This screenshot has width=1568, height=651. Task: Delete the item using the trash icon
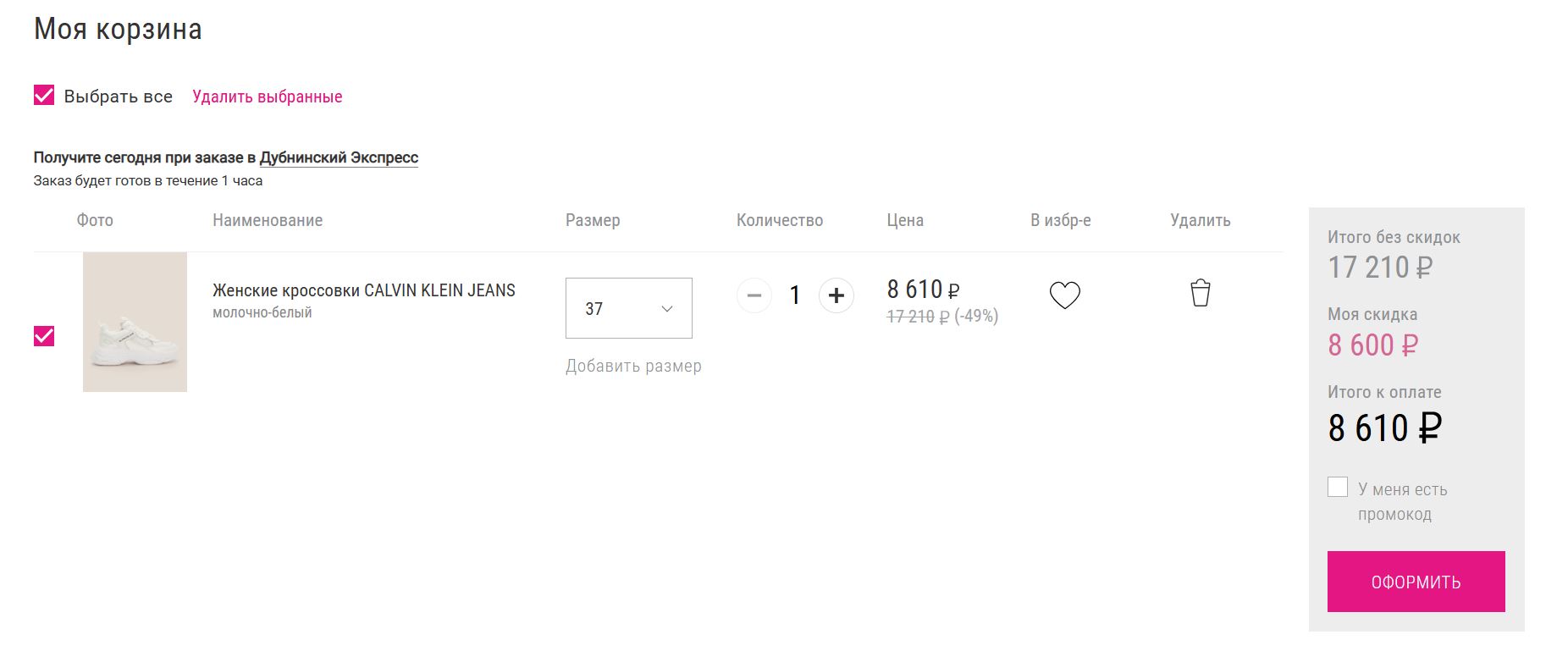pos(1200,293)
